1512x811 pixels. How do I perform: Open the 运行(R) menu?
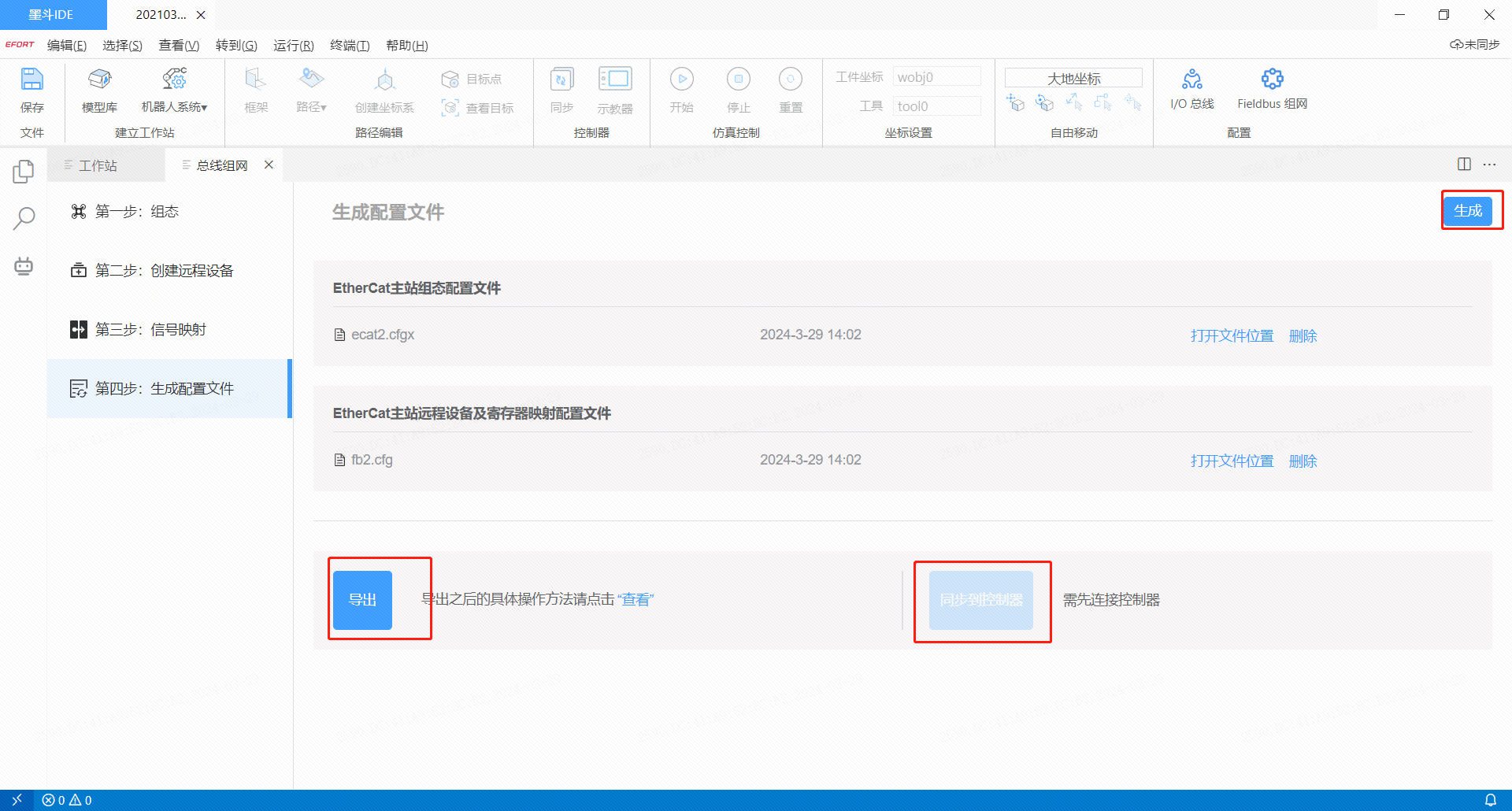coord(293,46)
